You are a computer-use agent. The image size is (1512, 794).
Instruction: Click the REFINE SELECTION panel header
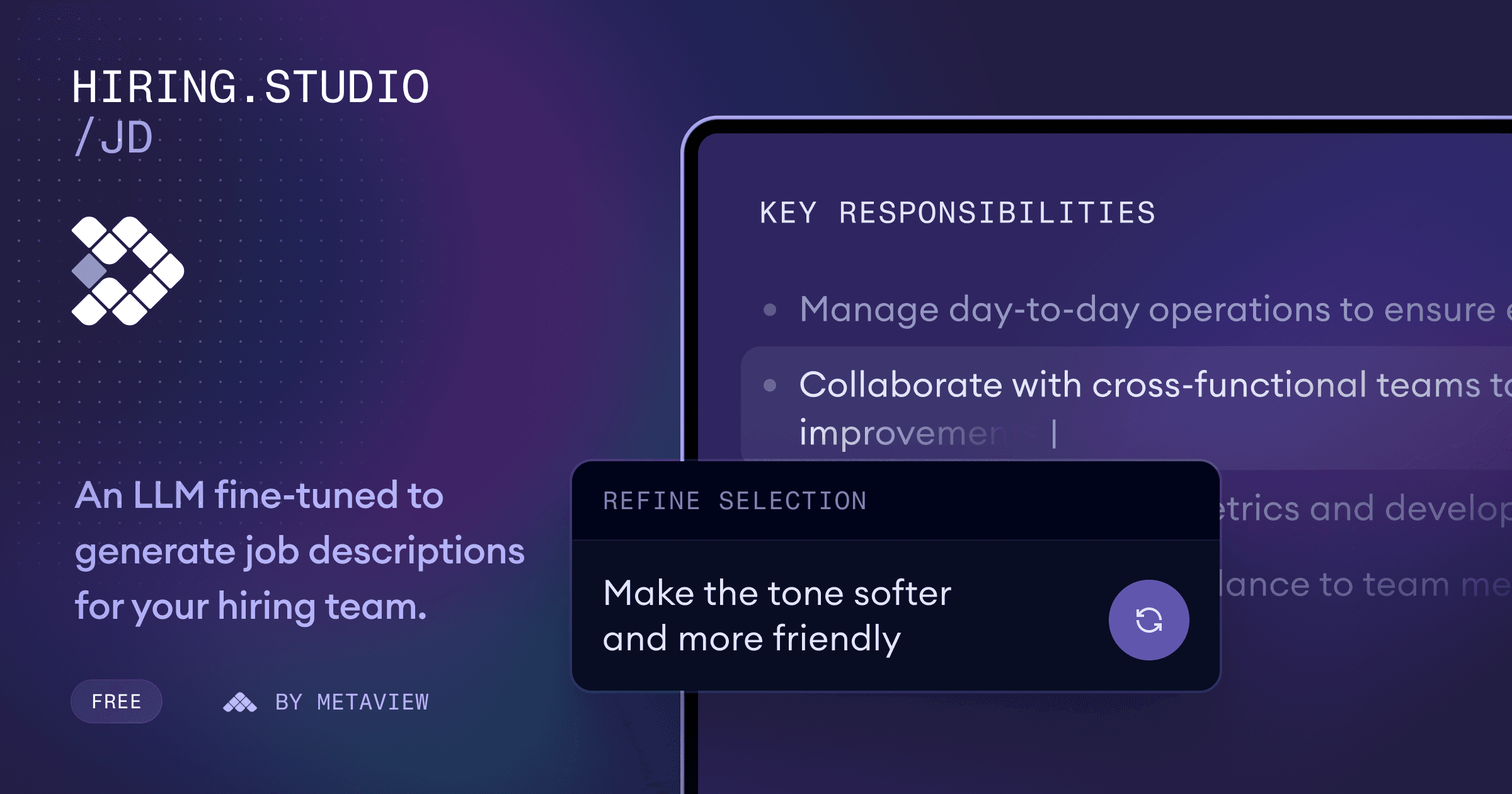pyautogui.click(x=735, y=501)
